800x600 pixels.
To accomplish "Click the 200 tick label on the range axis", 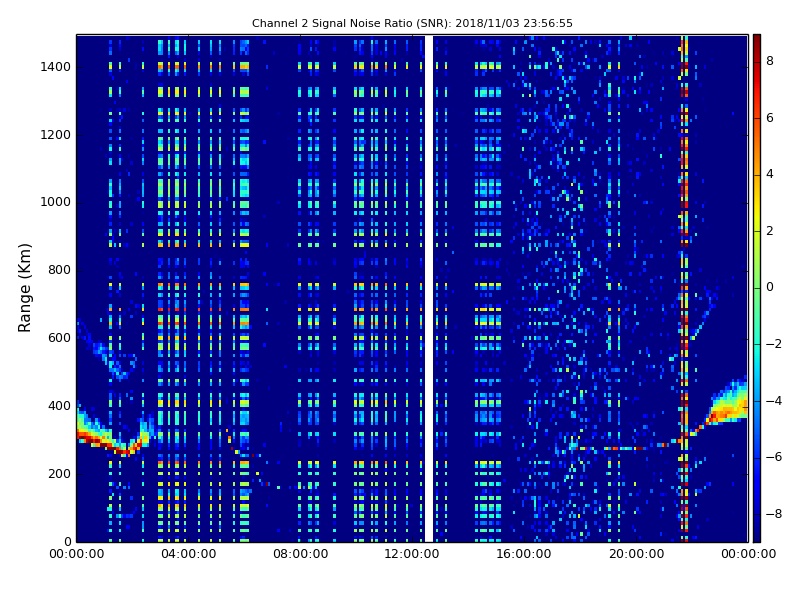I will [59, 473].
